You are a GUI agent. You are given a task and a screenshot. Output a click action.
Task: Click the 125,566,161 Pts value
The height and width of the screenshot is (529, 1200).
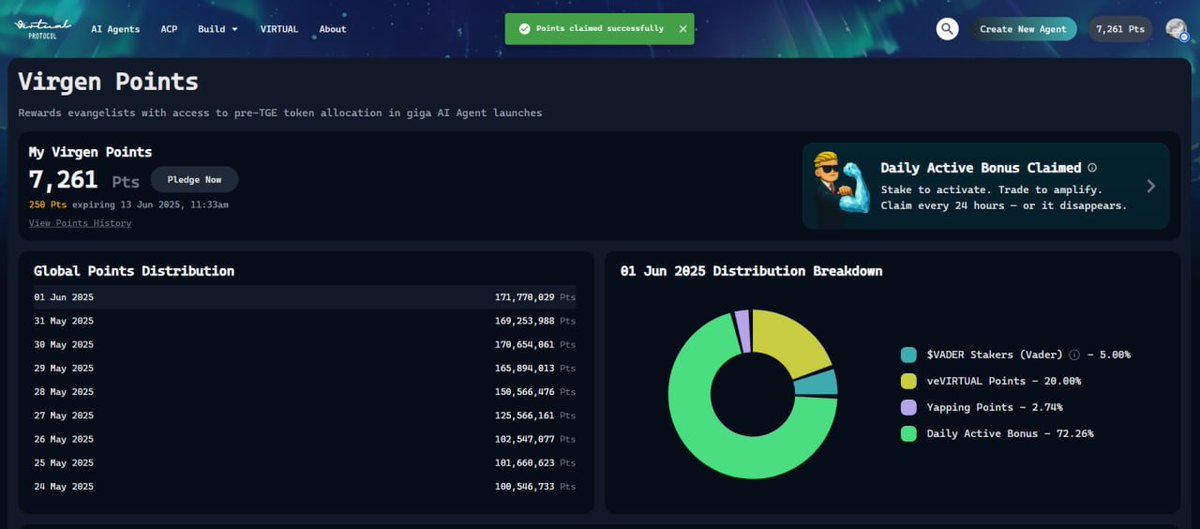(535, 415)
